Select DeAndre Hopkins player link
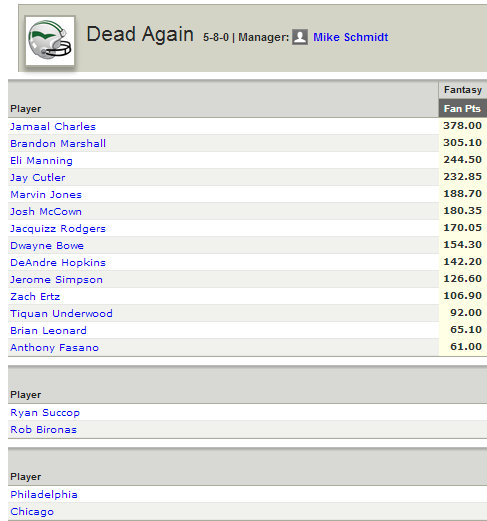Viewport: 487px width, 521px height. 58,263
